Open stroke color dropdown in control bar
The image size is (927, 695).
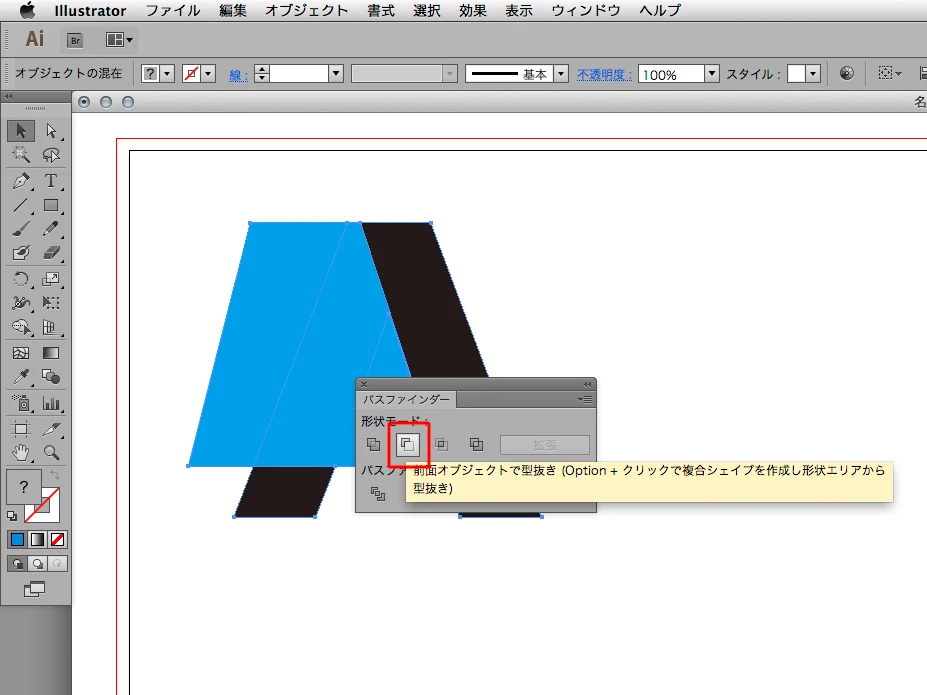[208, 74]
